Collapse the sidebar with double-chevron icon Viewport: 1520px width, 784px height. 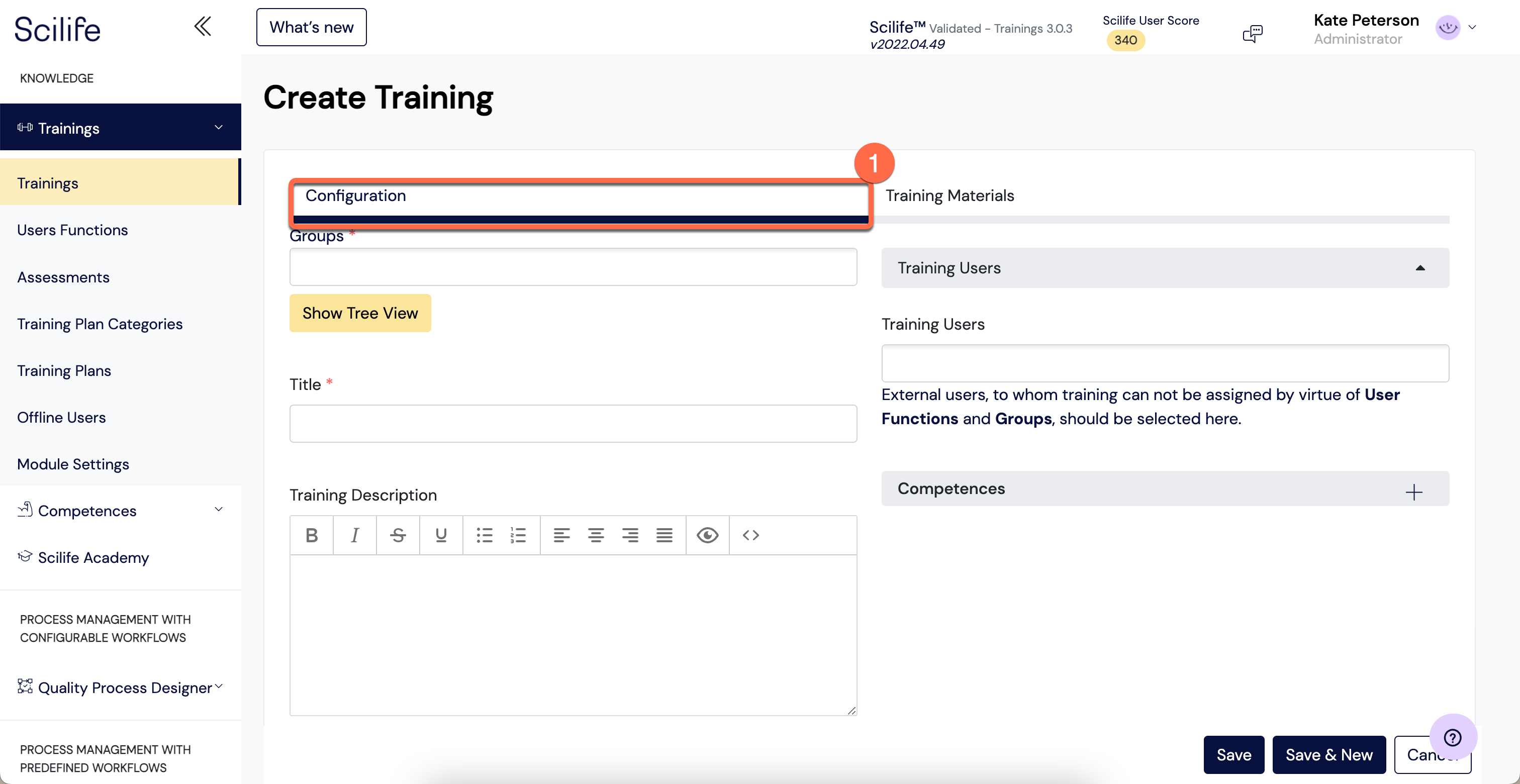(203, 27)
